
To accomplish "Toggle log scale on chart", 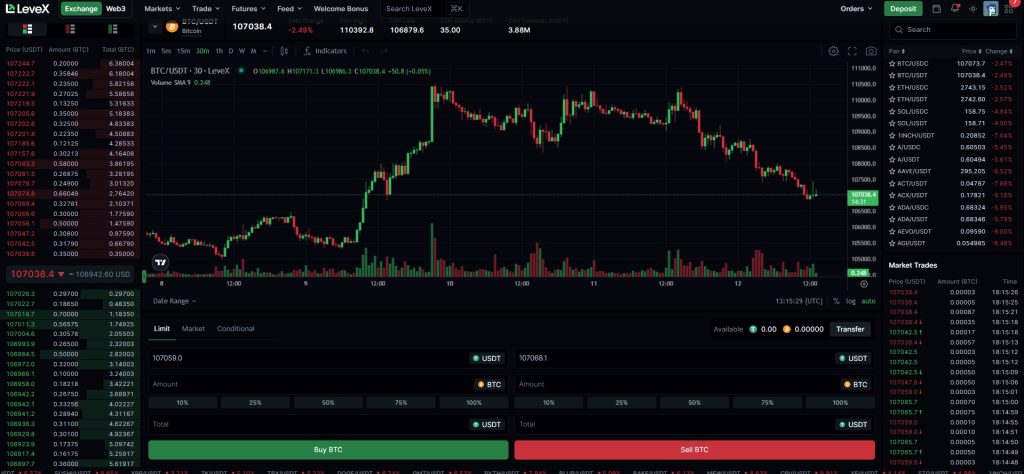I will pos(851,301).
